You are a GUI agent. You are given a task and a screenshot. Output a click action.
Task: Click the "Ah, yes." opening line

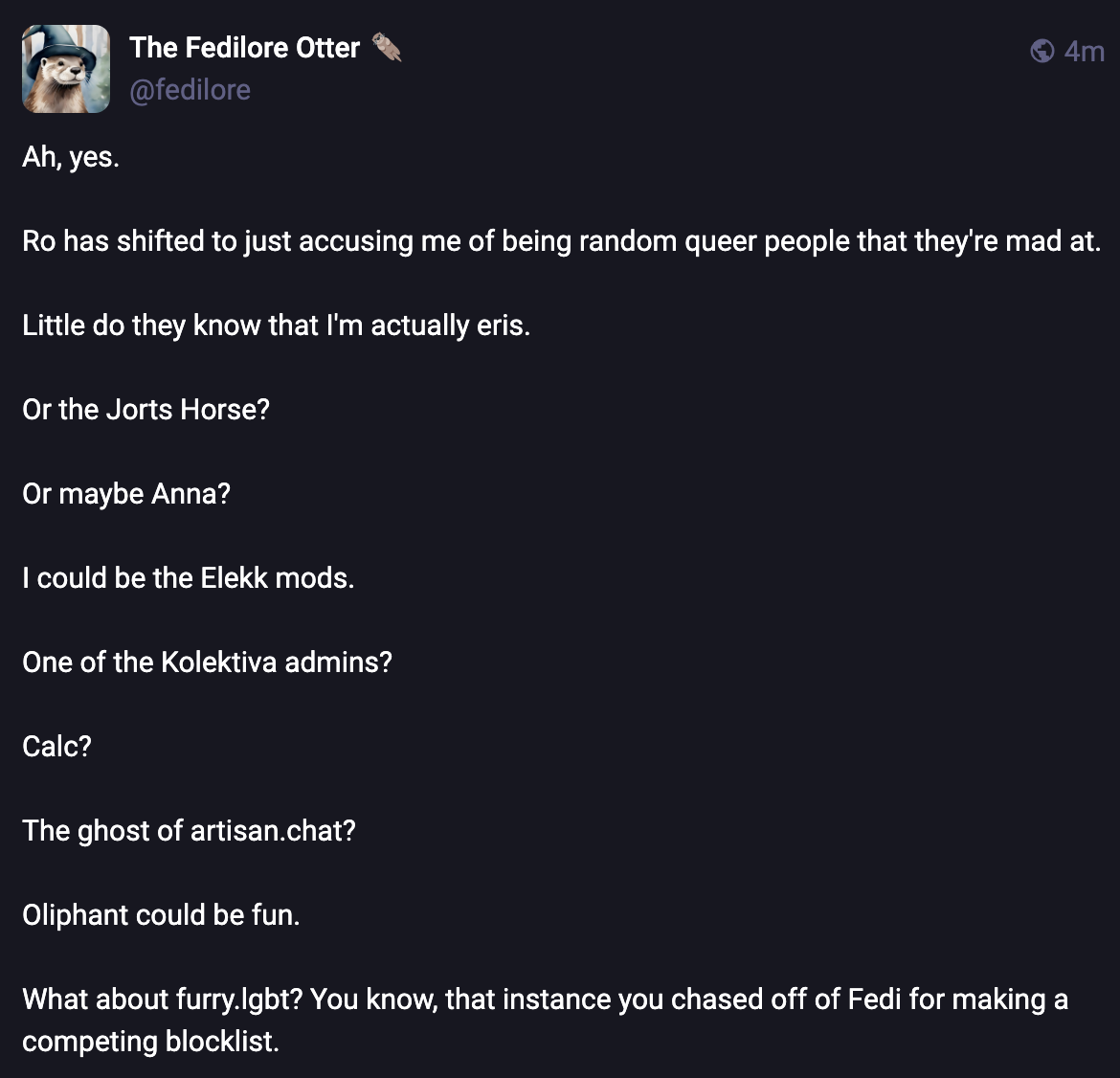click(x=71, y=157)
